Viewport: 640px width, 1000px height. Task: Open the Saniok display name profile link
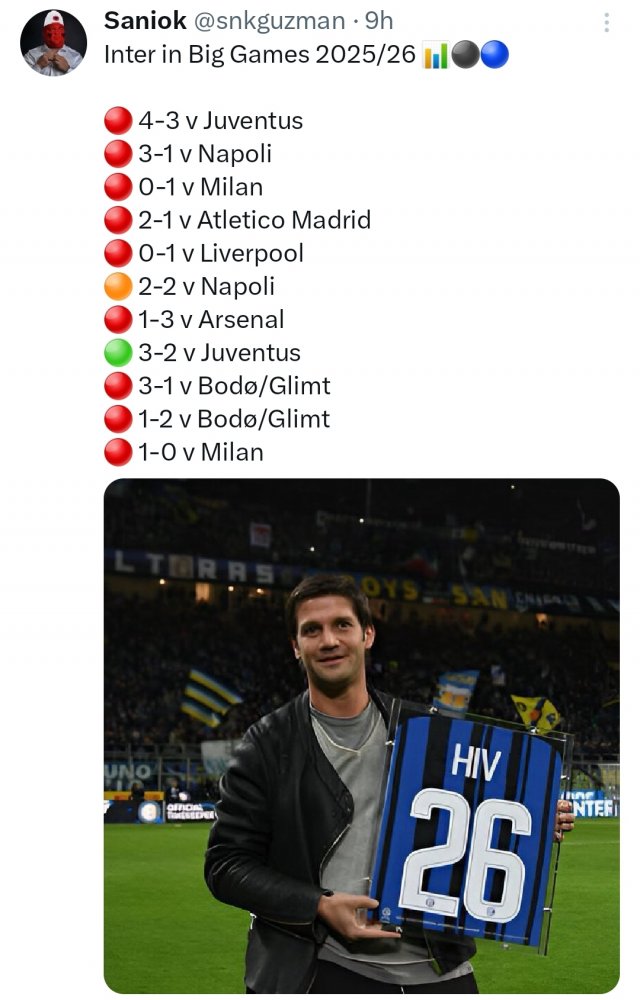[144, 21]
